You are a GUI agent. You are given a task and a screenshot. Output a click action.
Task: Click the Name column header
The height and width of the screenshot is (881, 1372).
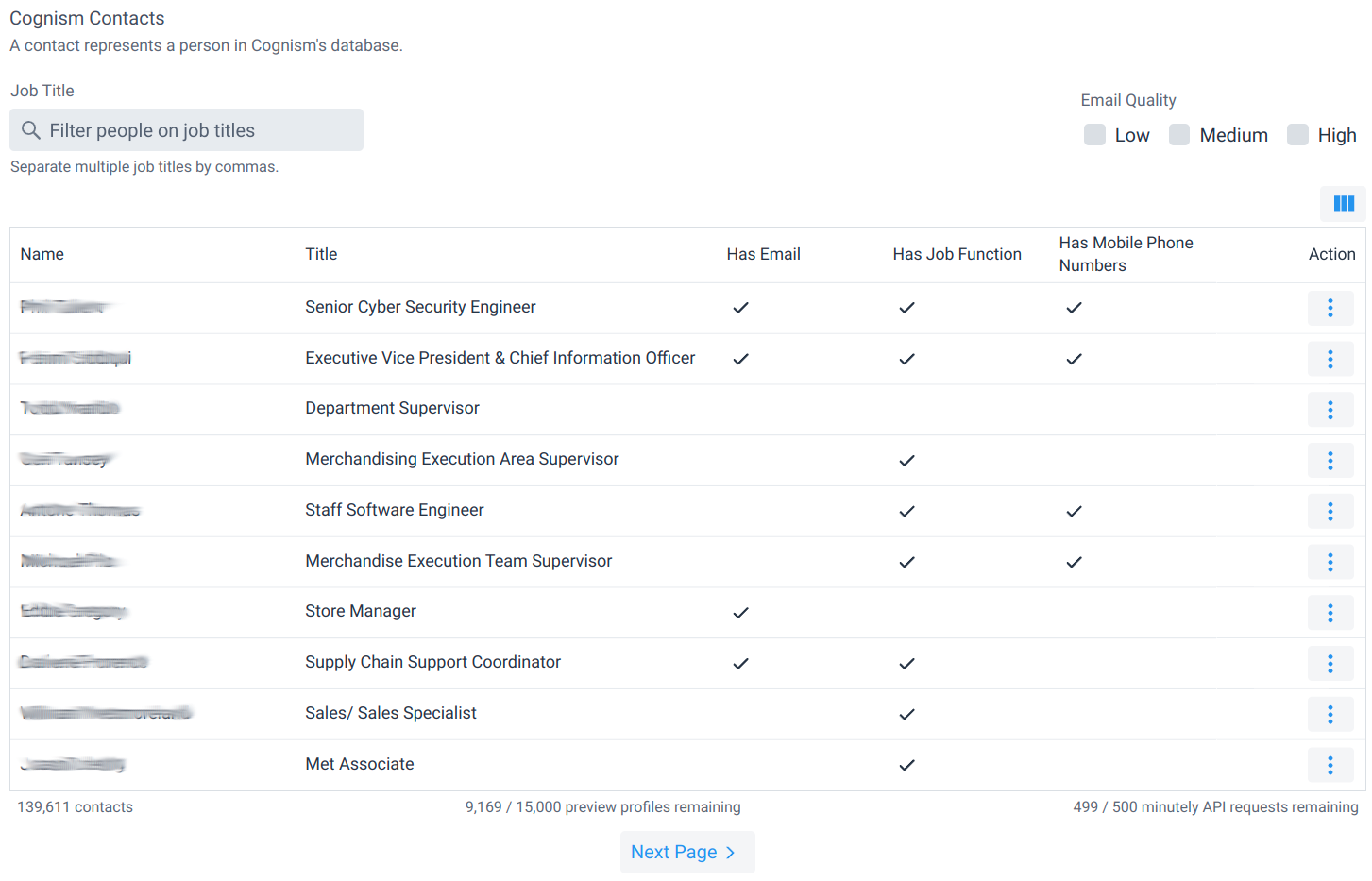coord(42,254)
